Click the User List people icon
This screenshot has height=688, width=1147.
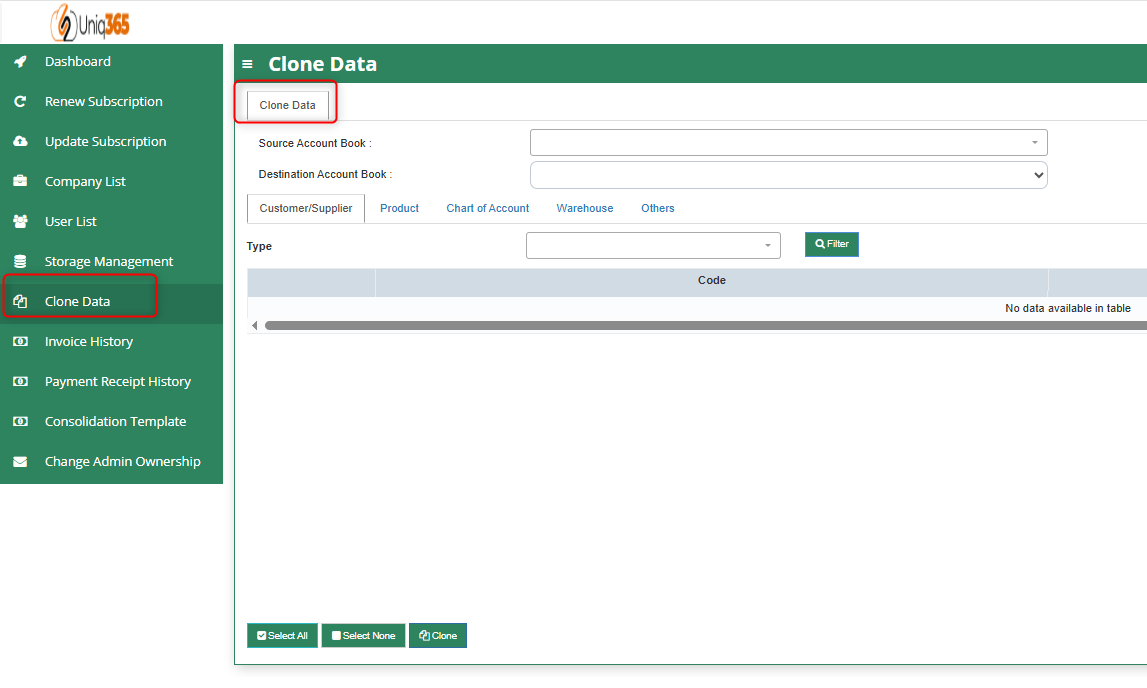pos(20,222)
